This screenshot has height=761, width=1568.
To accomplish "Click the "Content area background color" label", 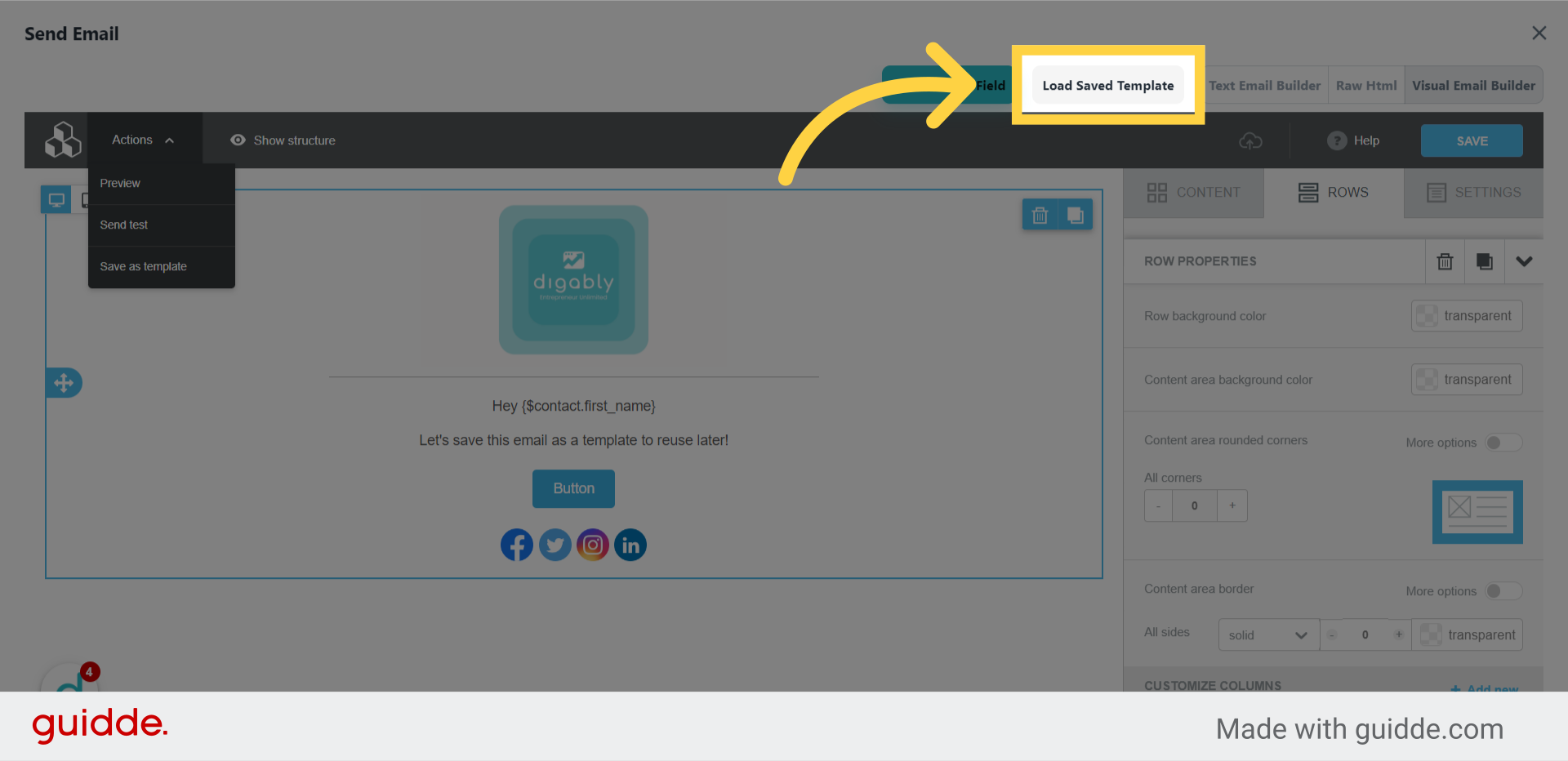I will [1228, 380].
